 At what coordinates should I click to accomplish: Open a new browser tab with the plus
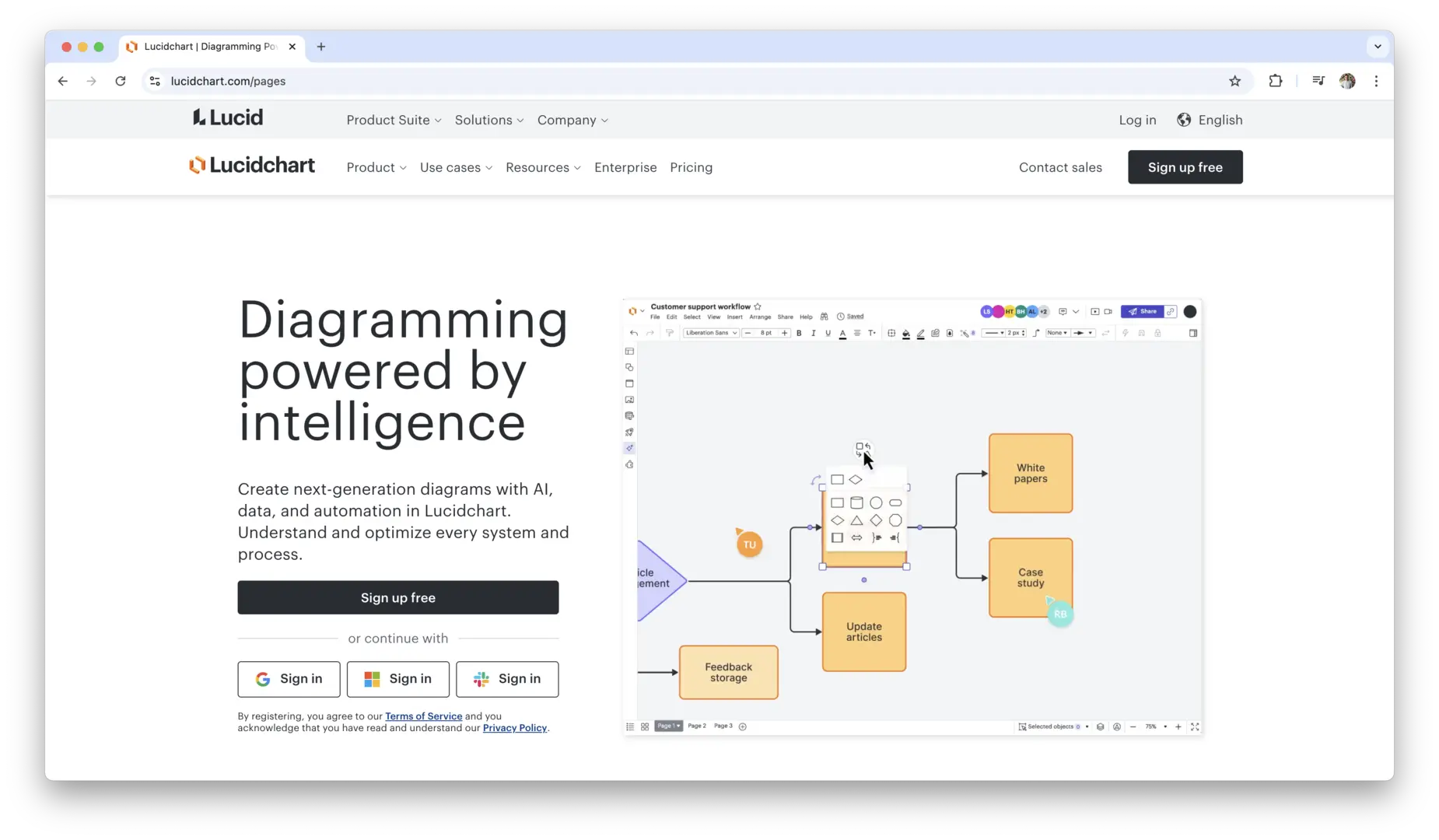click(321, 47)
